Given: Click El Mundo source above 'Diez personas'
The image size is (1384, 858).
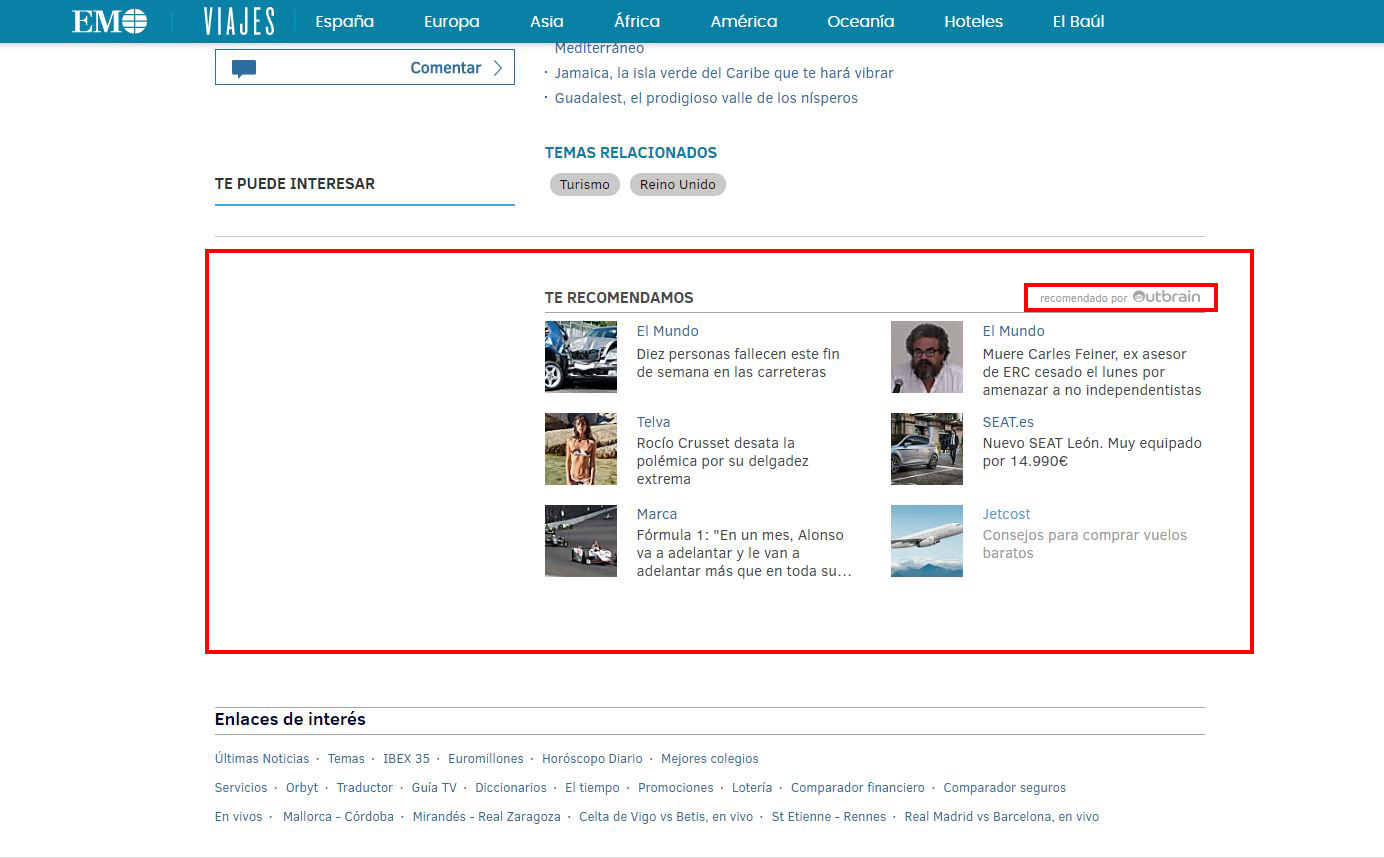Looking at the screenshot, I should coord(668,331).
